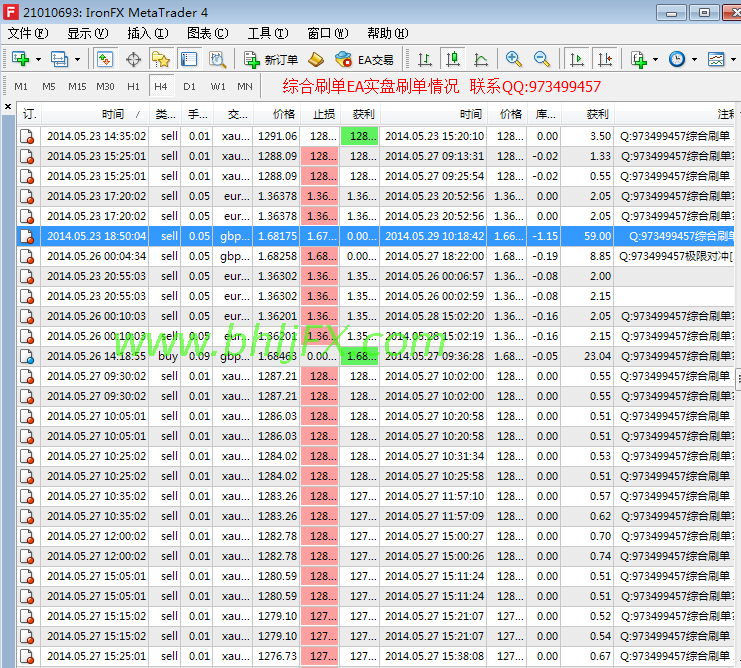Expand the new chart dropdown arrow
This screenshot has height=668, width=741.
[38, 59]
